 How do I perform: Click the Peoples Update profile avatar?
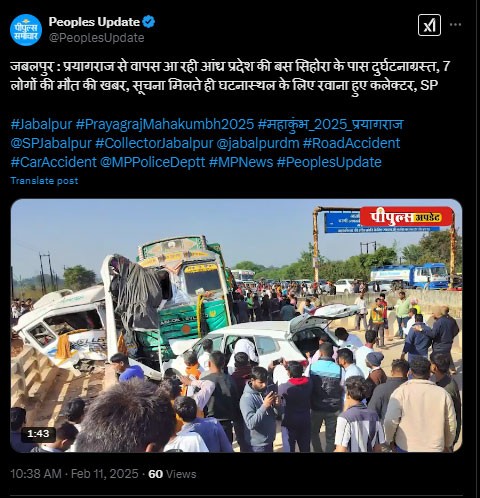[26, 30]
